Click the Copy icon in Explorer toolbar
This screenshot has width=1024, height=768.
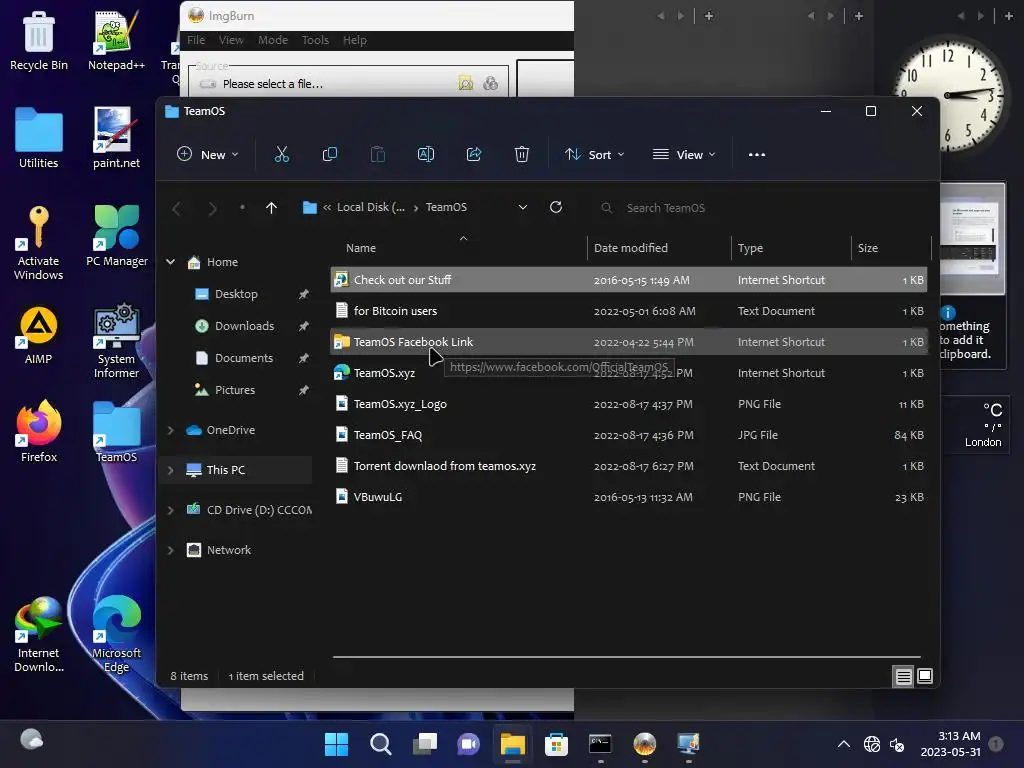[x=330, y=154]
